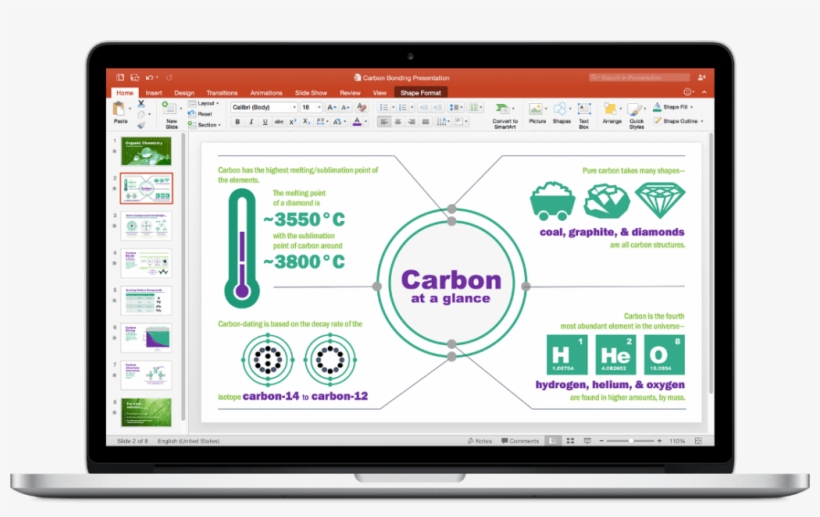The height and width of the screenshot is (517, 820).
Task: Select the Shape Format tab
Action: [x=420, y=93]
